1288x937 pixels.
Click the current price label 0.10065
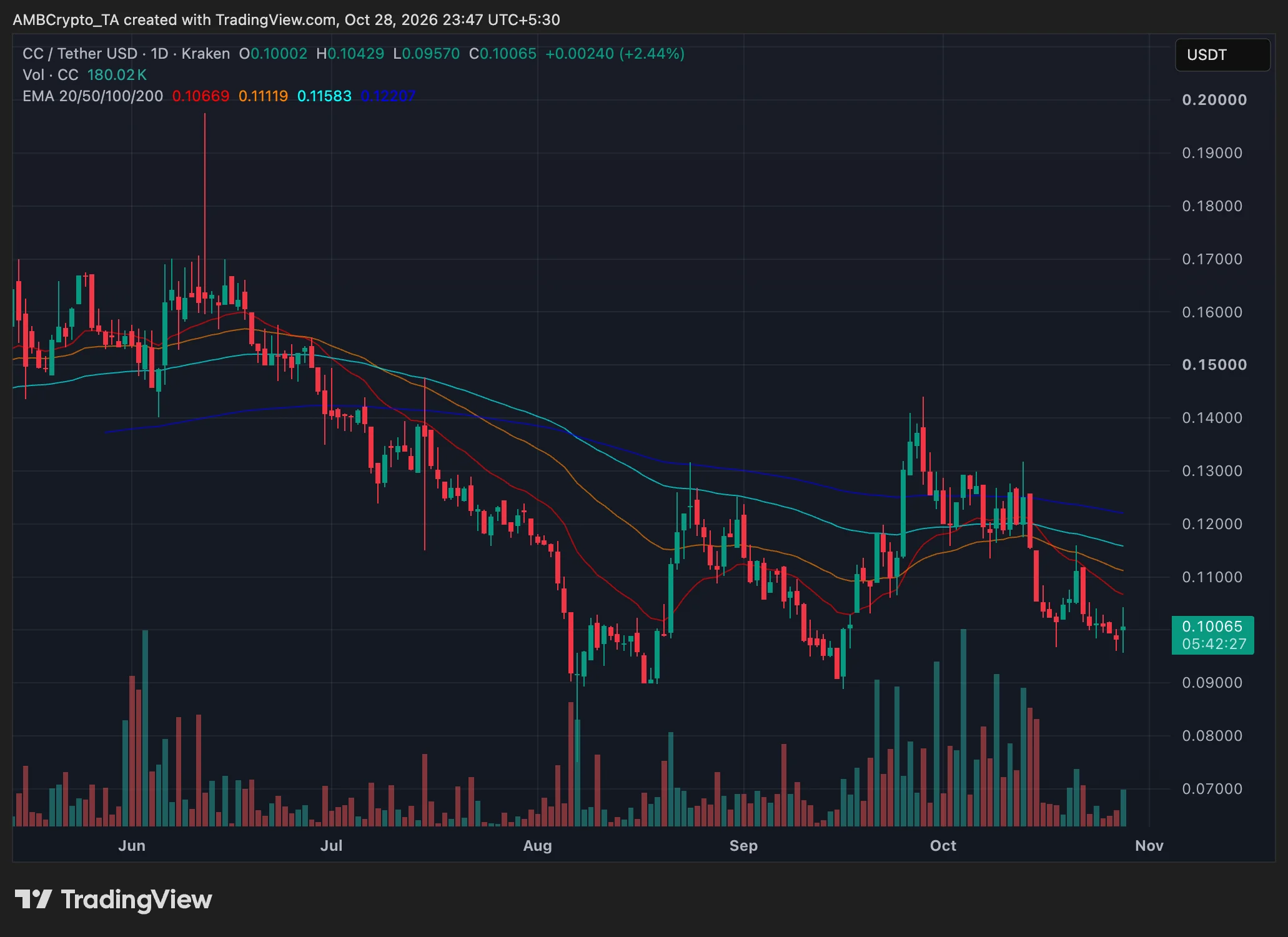point(1212,627)
